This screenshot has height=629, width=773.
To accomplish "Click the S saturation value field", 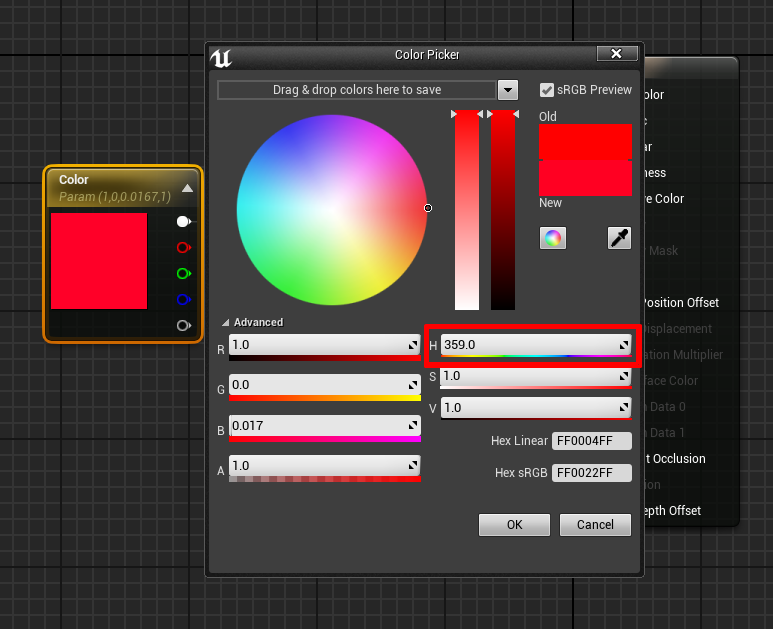I will click(536, 377).
